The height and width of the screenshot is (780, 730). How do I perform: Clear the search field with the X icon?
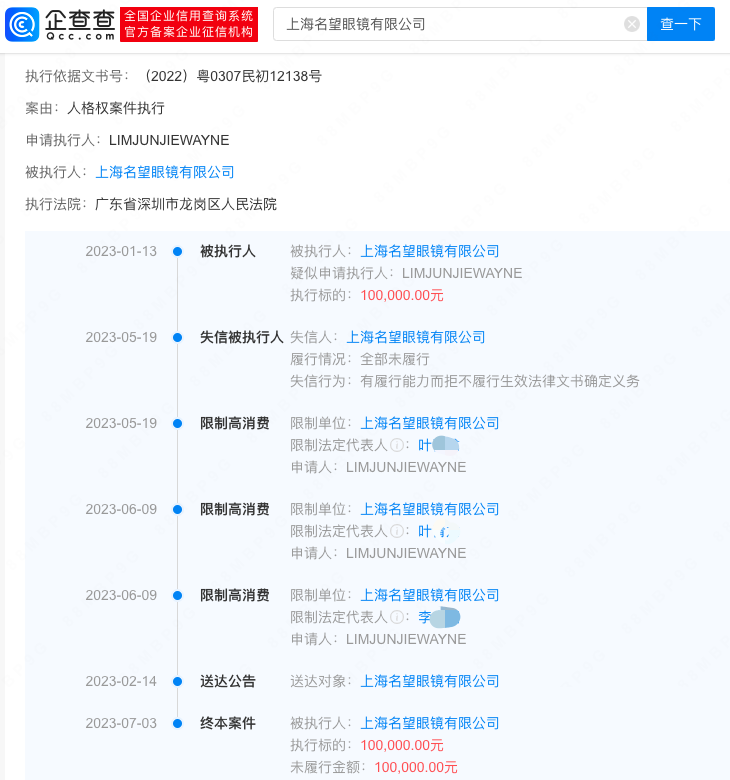click(631, 24)
